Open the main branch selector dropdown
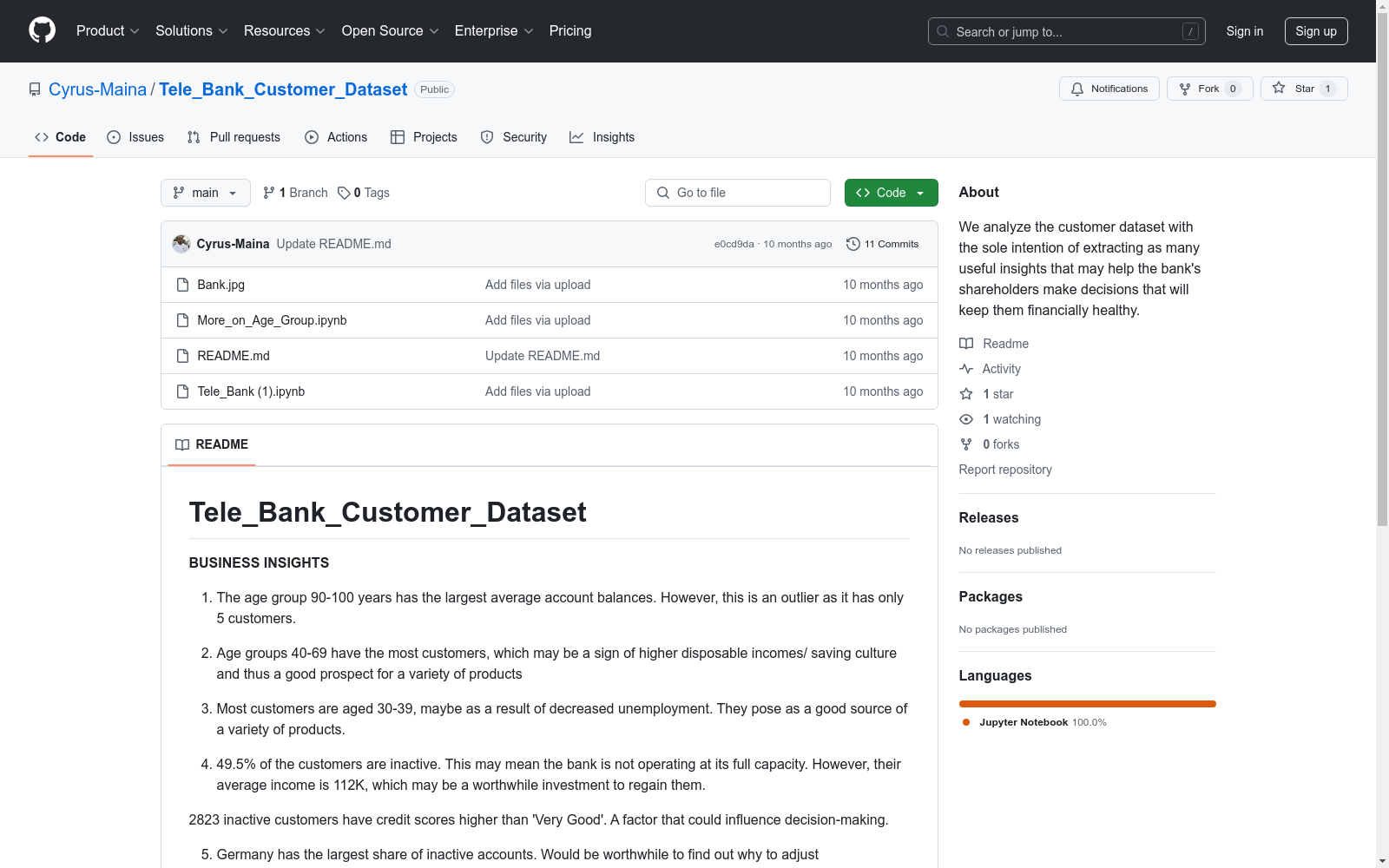1389x868 pixels. (206, 193)
